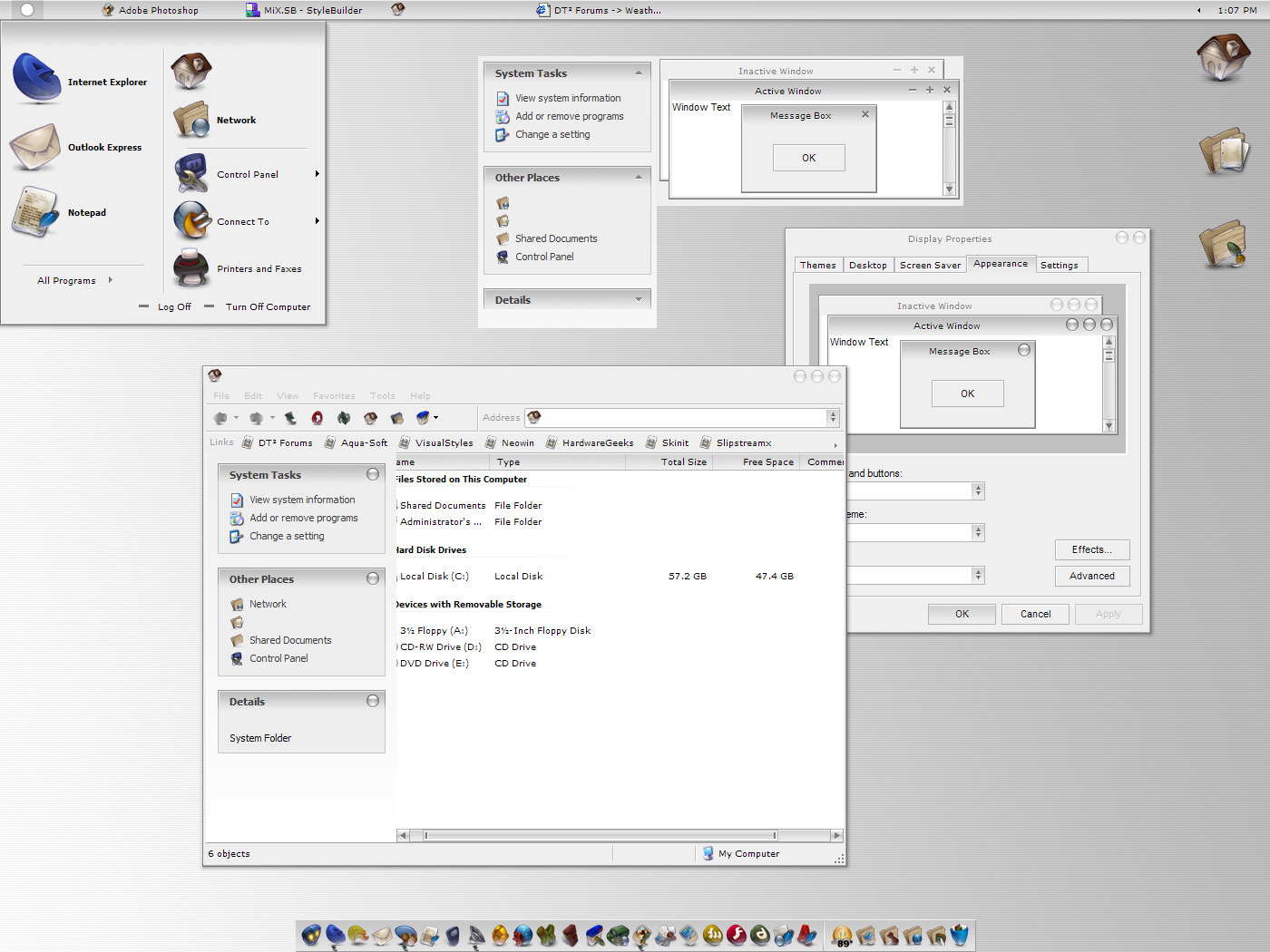Click the Address input field
The height and width of the screenshot is (952, 1270).
(676, 417)
